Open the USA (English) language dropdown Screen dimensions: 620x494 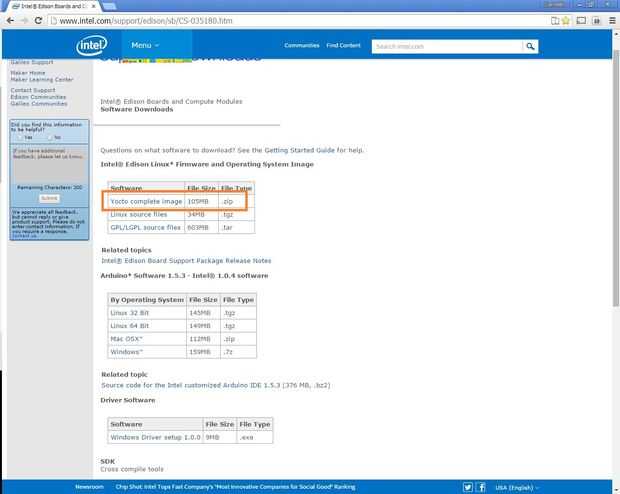(x=517, y=487)
